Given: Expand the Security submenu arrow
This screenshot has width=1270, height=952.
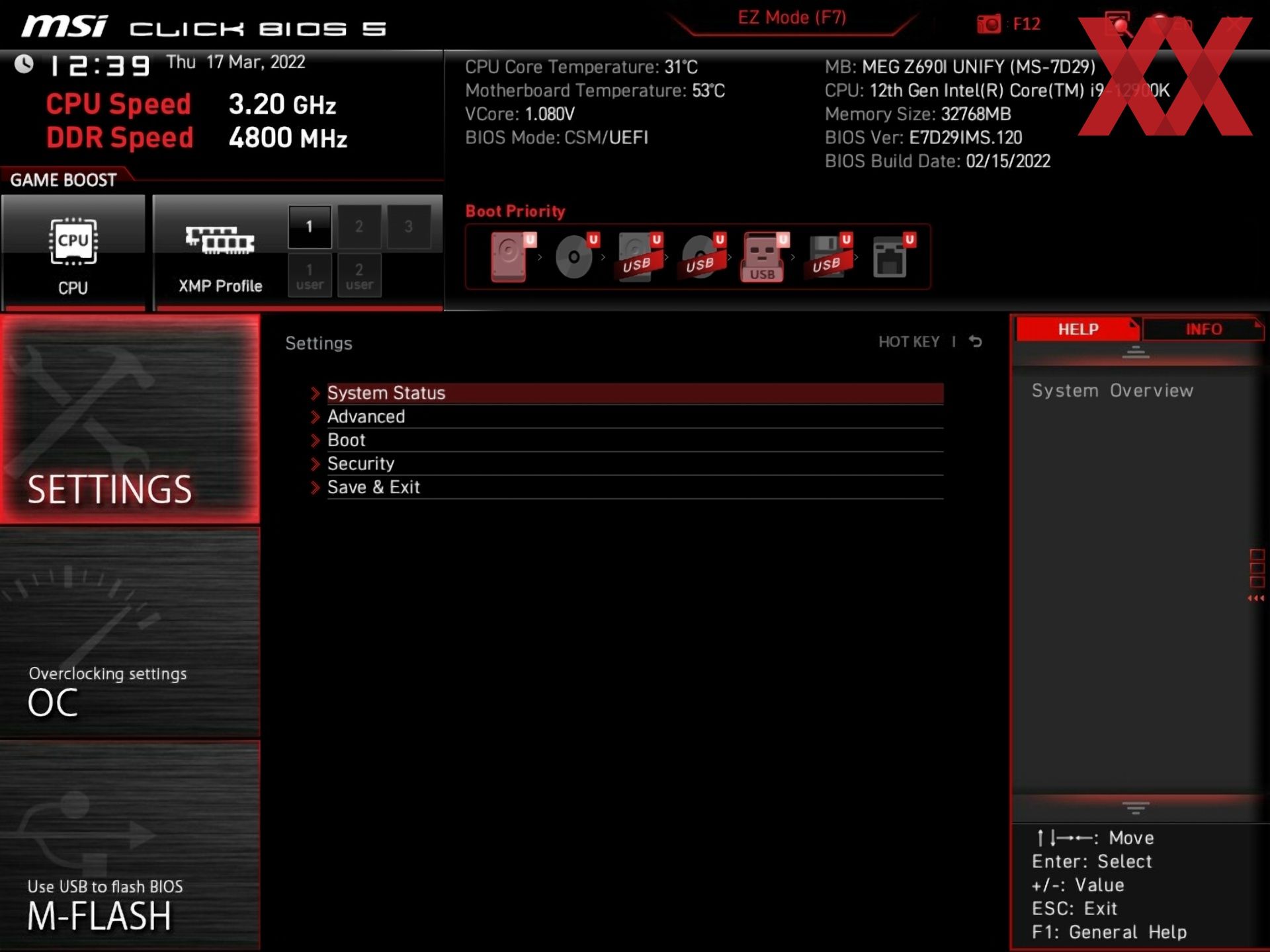Looking at the screenshot, I should (316, 464).
